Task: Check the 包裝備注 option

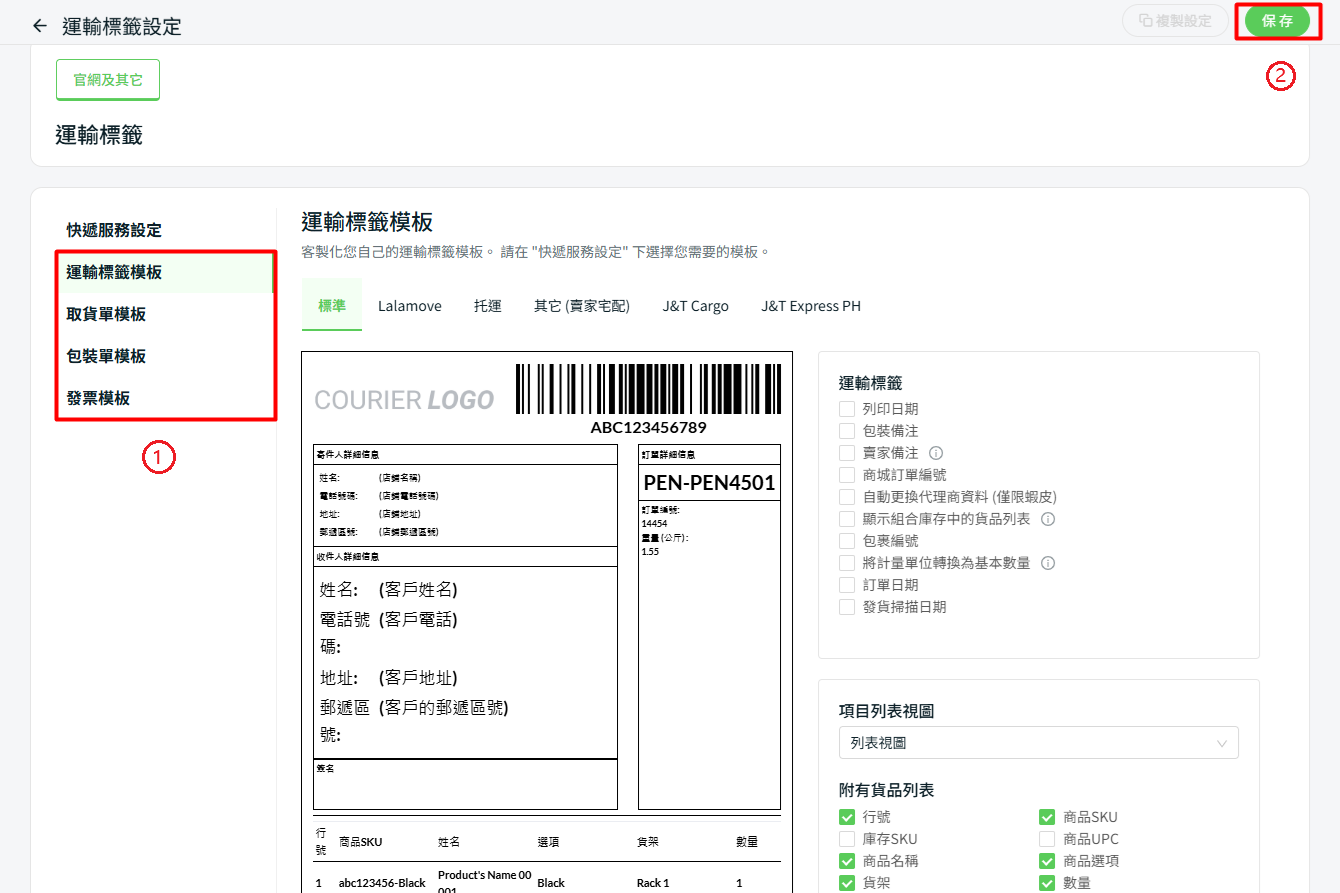Action: pos(847,431)
